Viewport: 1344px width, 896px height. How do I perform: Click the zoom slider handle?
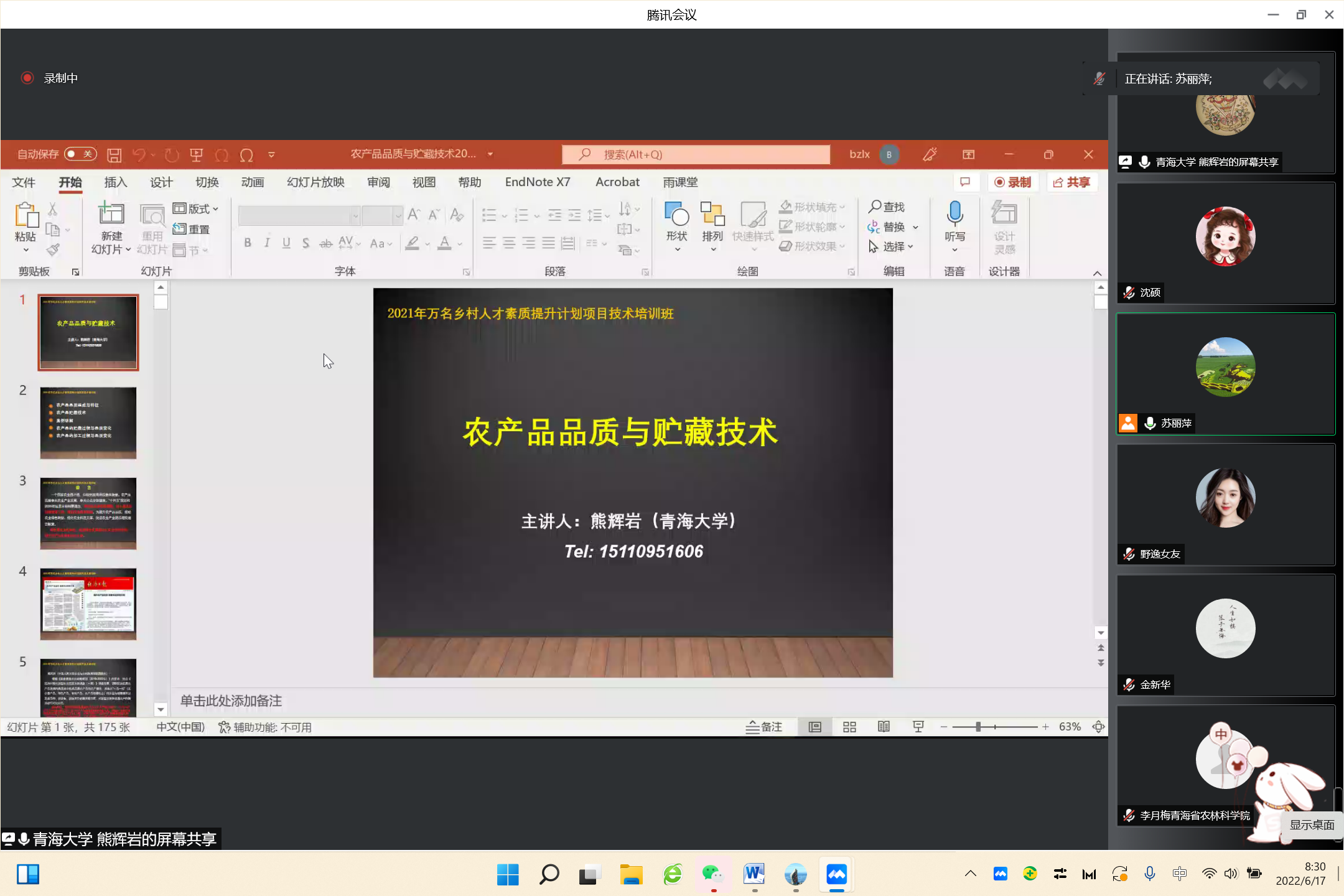click(978, 727)
